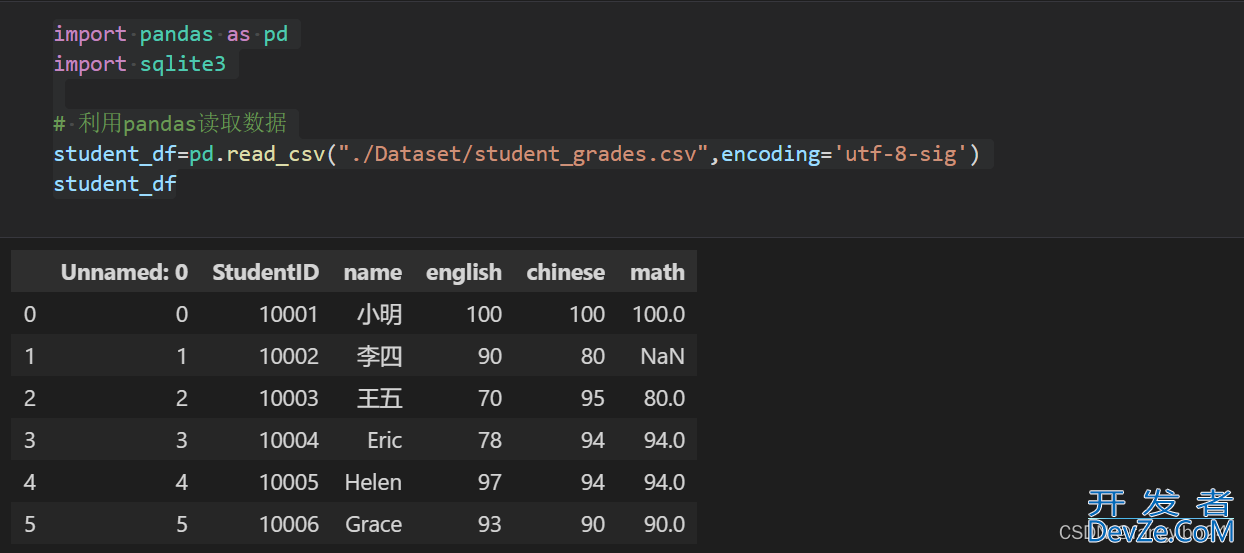Image resolution: width=1244 pixels, height=553 pixels.
Task: Click the name cell 李四
Action: click(380, 356)
